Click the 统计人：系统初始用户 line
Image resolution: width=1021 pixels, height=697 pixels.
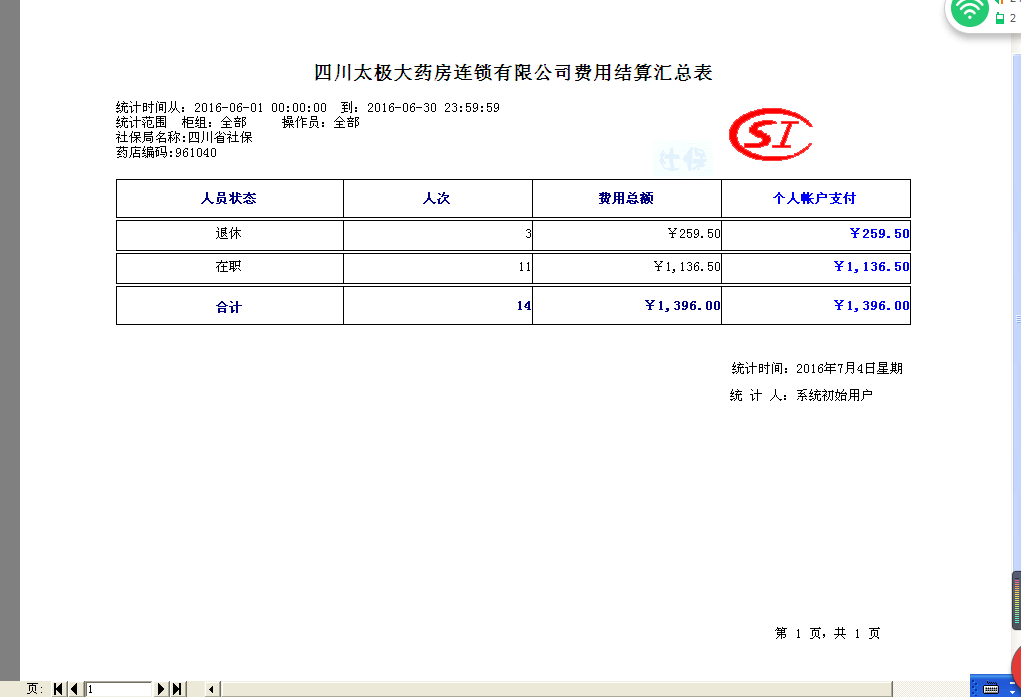[802, 395]
